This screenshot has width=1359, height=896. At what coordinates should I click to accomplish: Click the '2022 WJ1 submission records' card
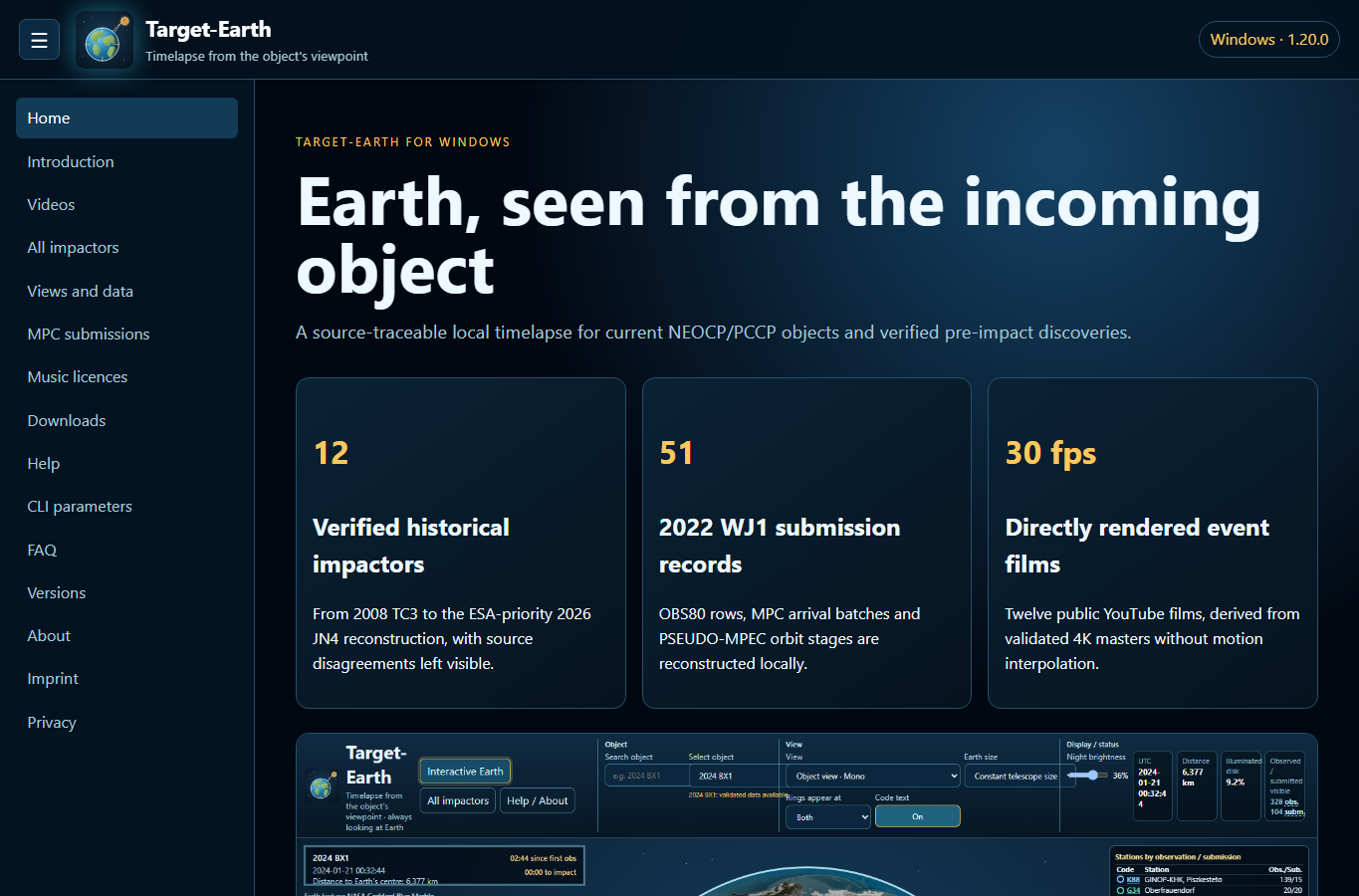806,543
